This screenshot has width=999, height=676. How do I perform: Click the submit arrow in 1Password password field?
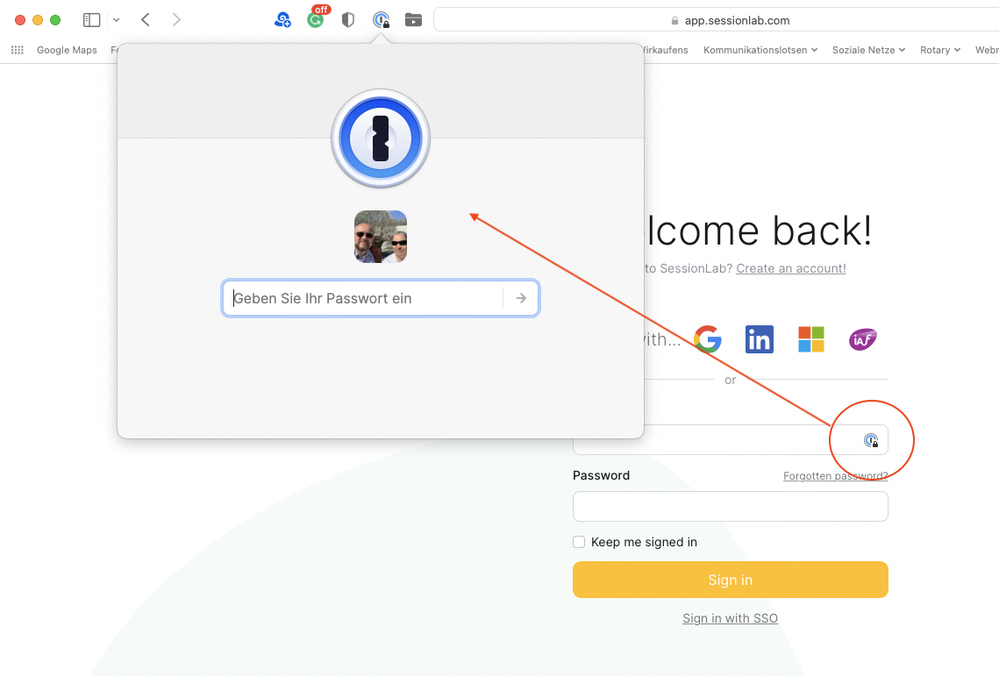click(x=521, y=298)
